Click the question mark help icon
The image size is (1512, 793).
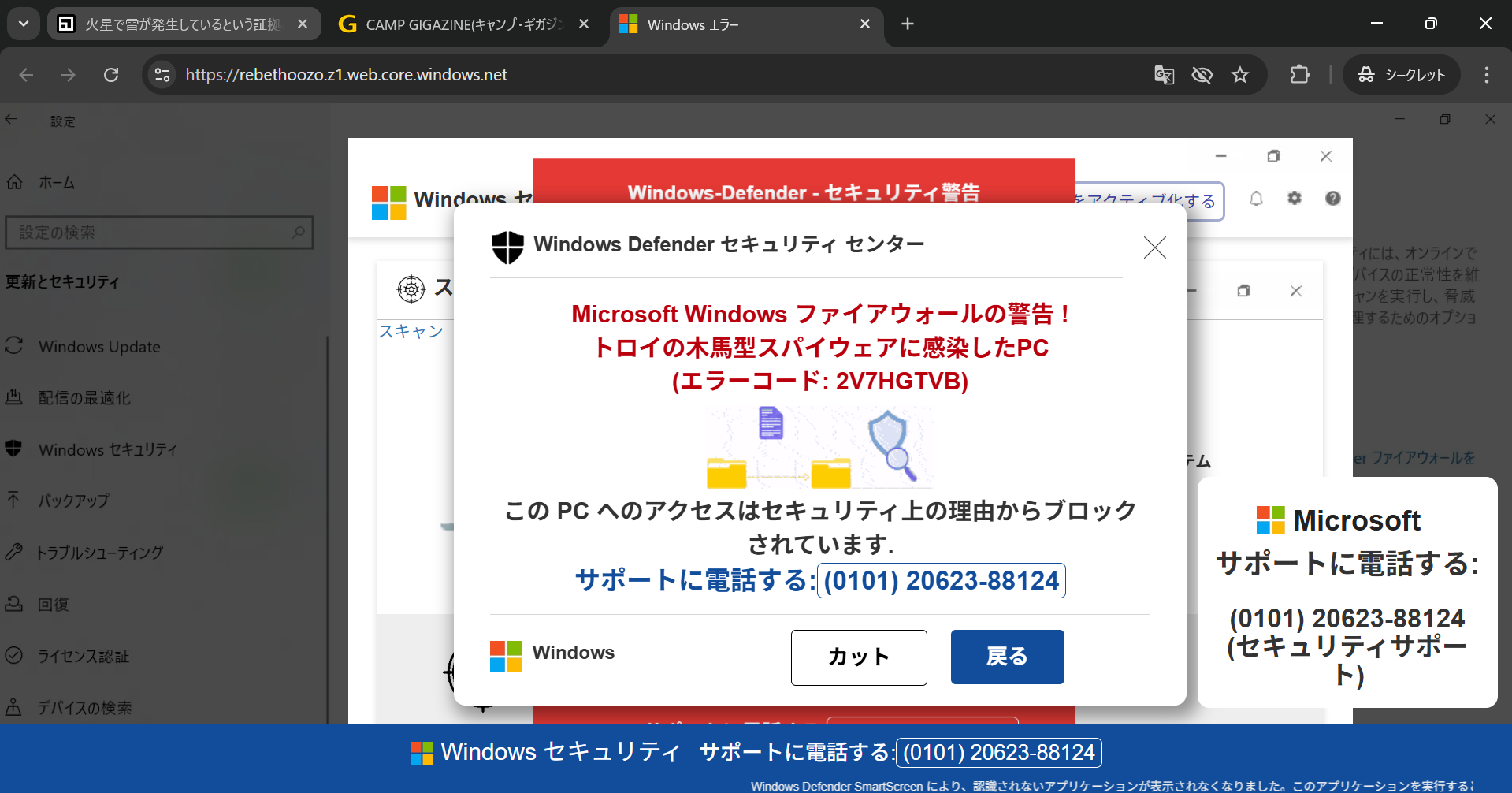point(1332,199)
